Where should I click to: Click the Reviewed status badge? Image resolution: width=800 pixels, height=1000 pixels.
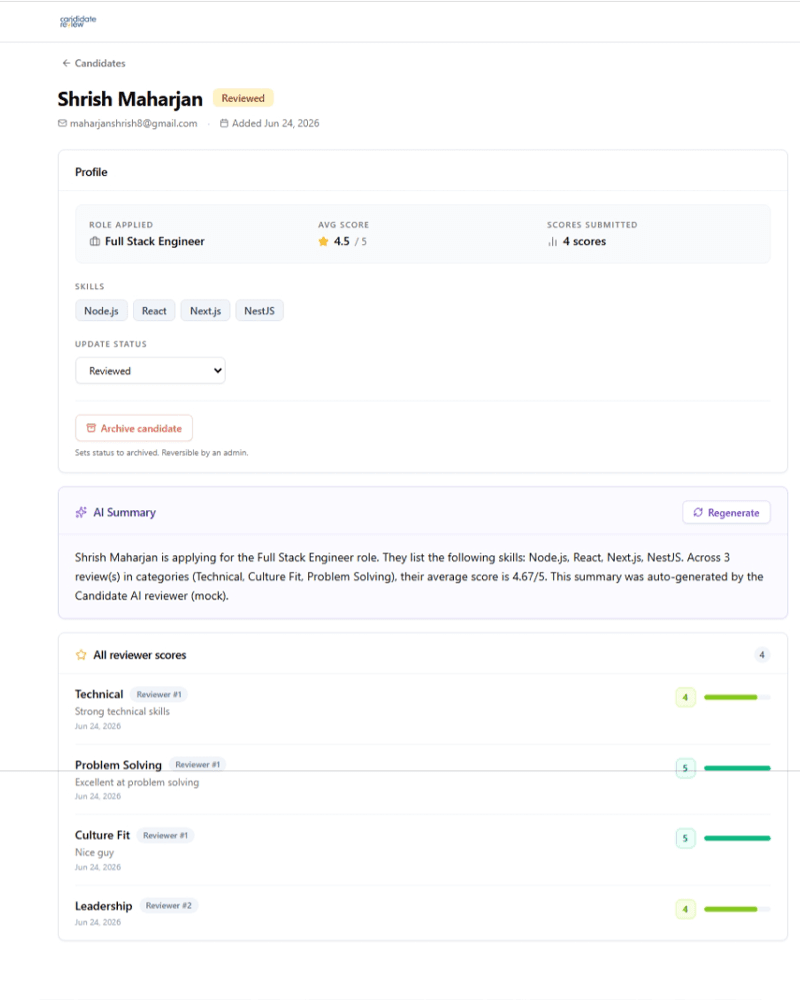pyautogui.click(x=243, y=98)
